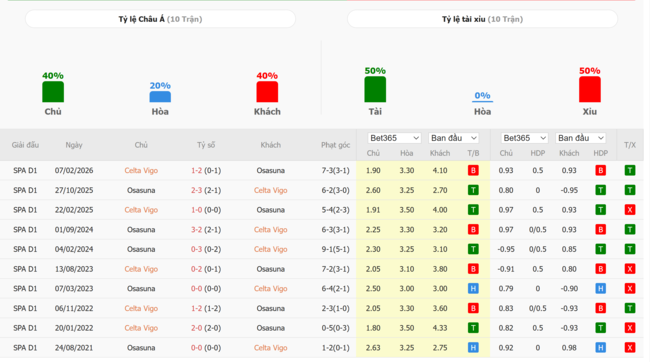Viewport: 650px width, 362px height.
Task: Click the red Khách 40% bar
Action: (267, 92)
